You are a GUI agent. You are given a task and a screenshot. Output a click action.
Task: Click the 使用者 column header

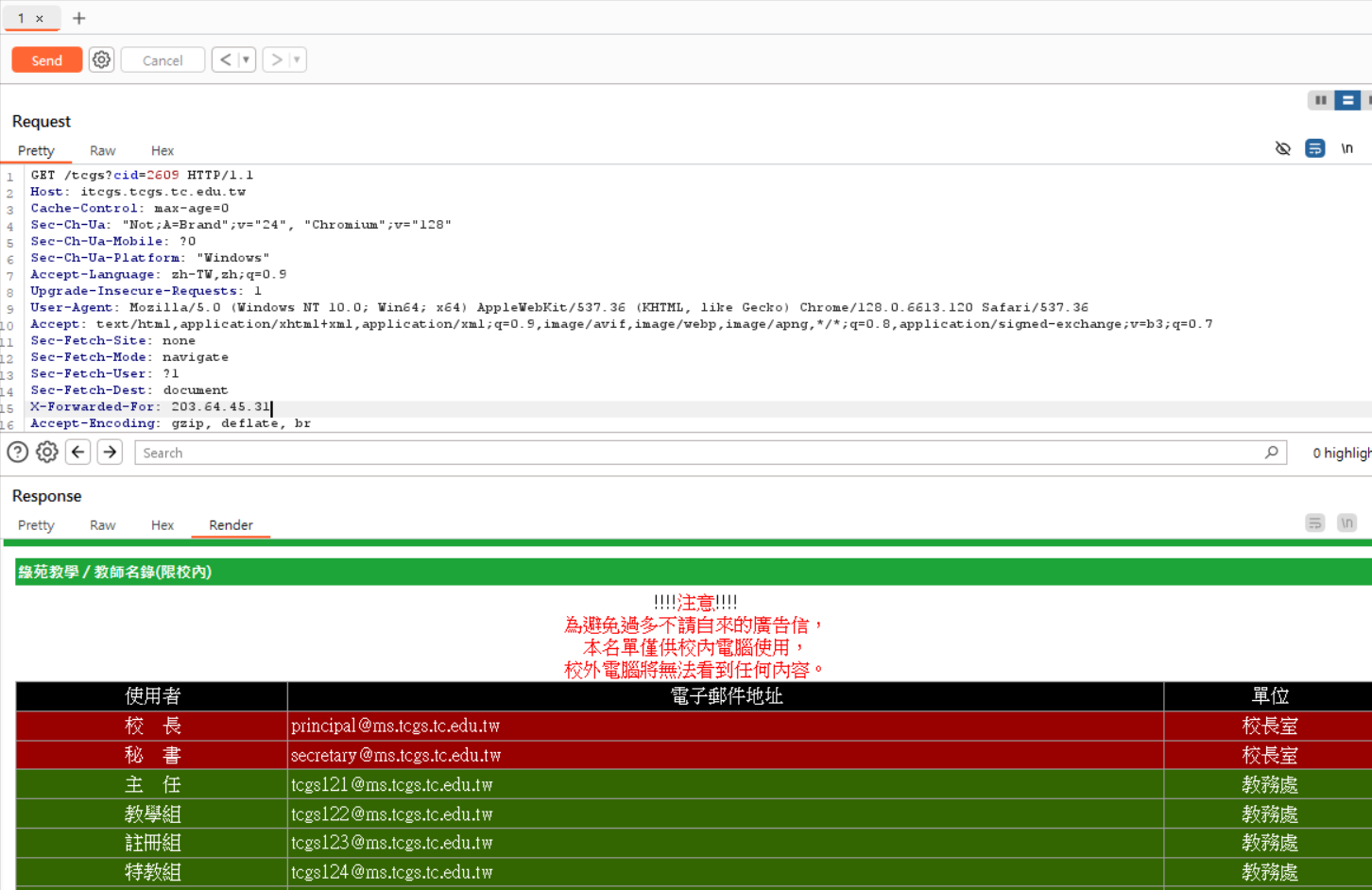click(x=152, y=696)
